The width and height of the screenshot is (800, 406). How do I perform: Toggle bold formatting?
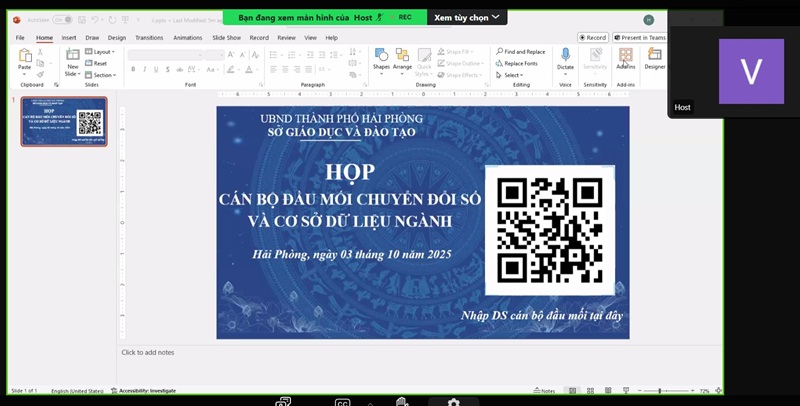pyautogui.click(x=133, y=69)
